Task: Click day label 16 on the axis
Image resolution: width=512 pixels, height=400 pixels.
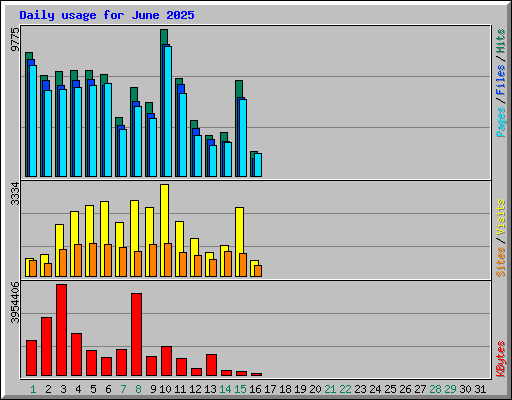Action: pyautogui.click(x=255, y=389)
